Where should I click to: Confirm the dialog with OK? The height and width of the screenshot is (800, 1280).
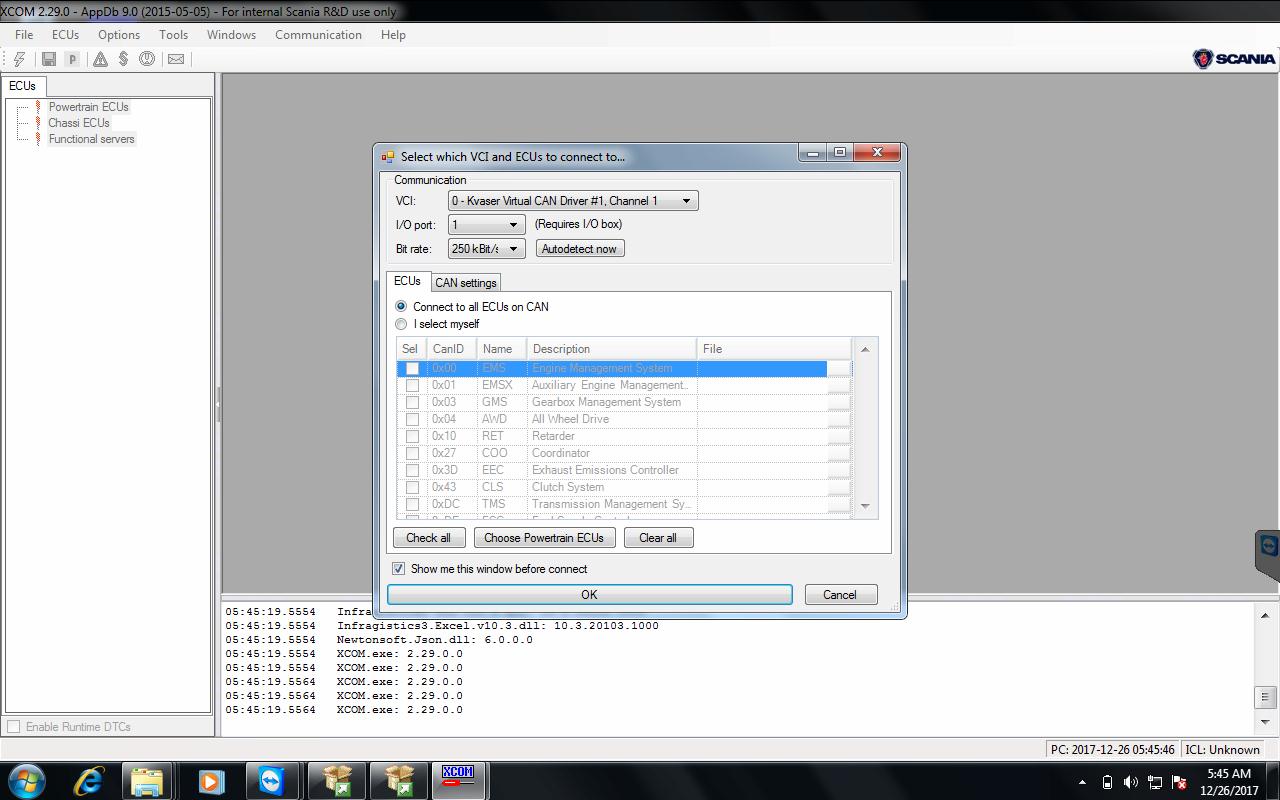coord(589,594)
